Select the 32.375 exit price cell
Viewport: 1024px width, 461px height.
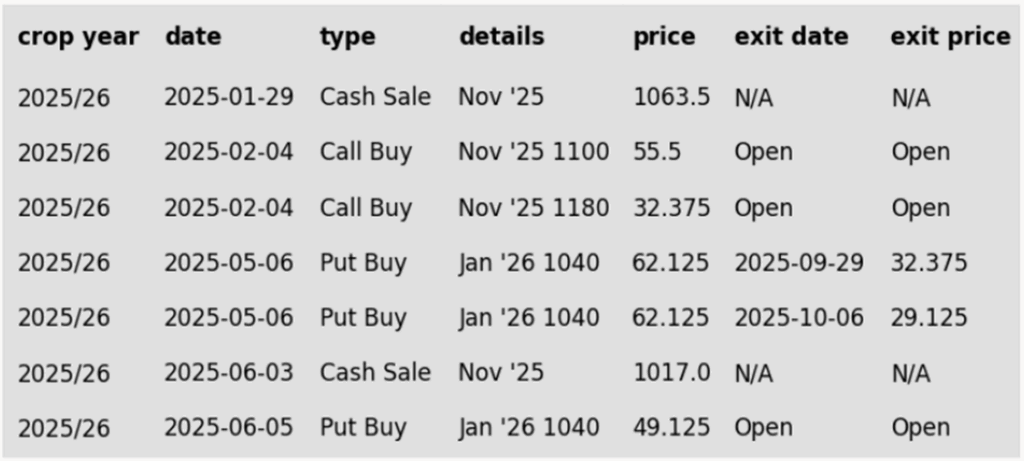929,263
